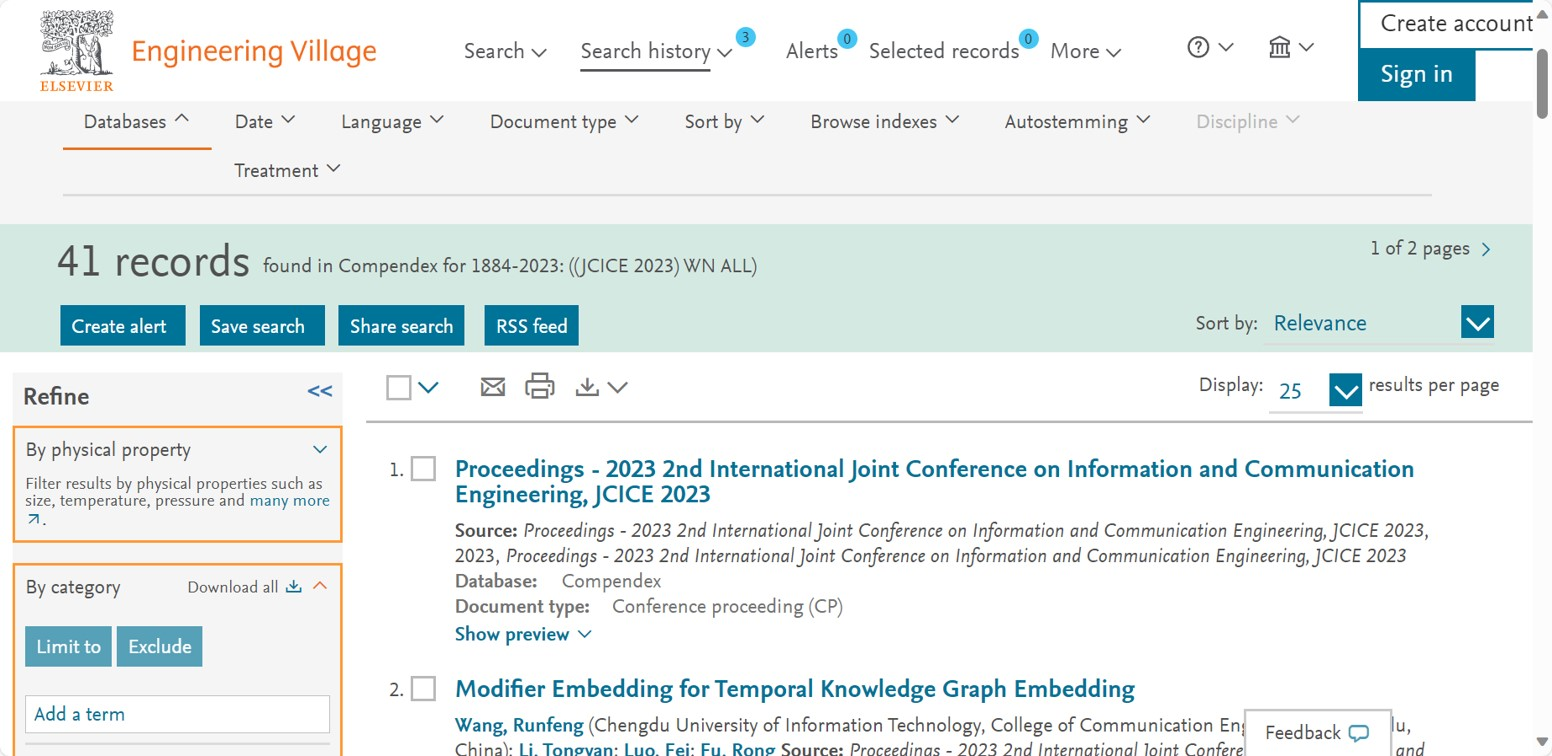
Task: Expand the By physical property section
Action: 320,449
